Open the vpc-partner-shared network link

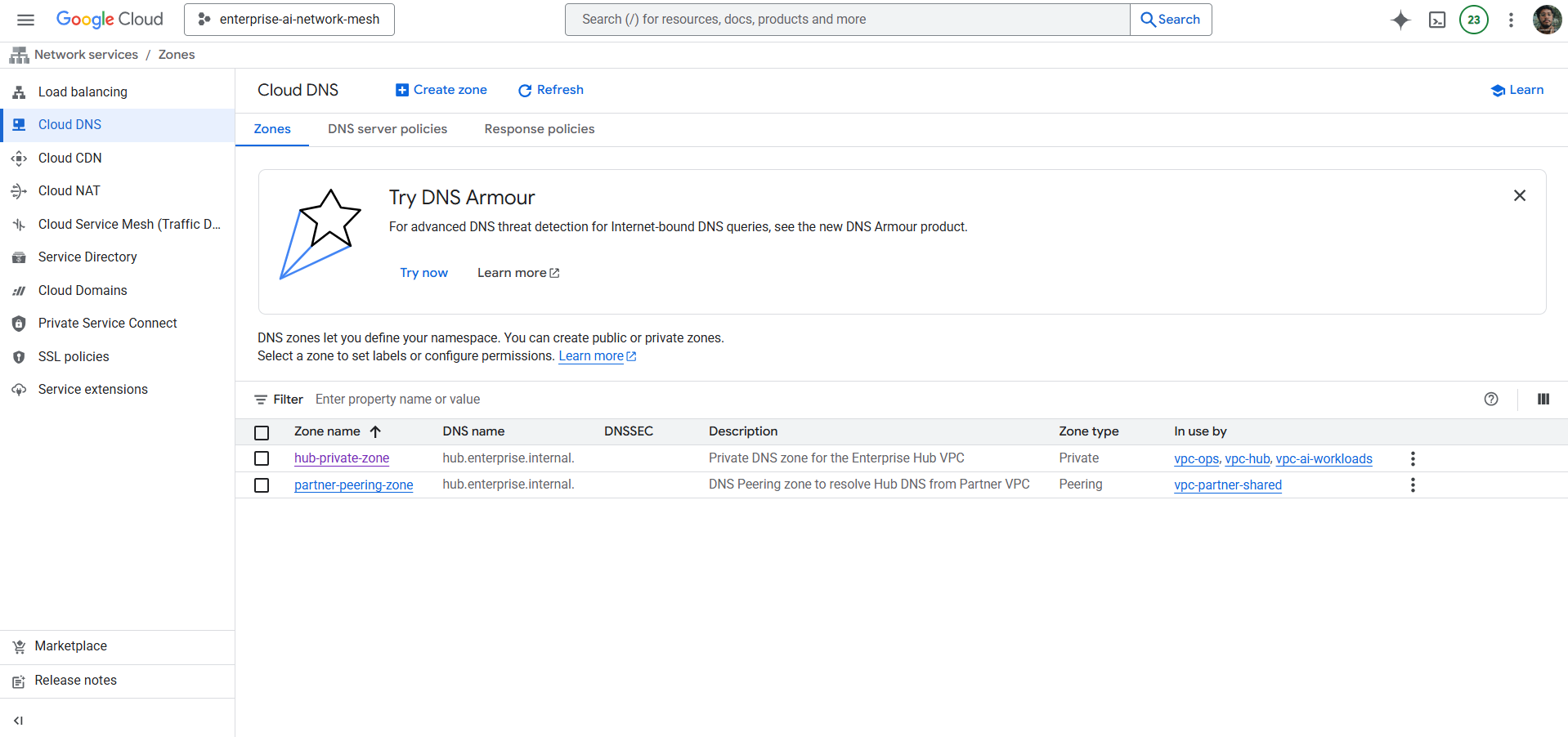pos(1228,485)
